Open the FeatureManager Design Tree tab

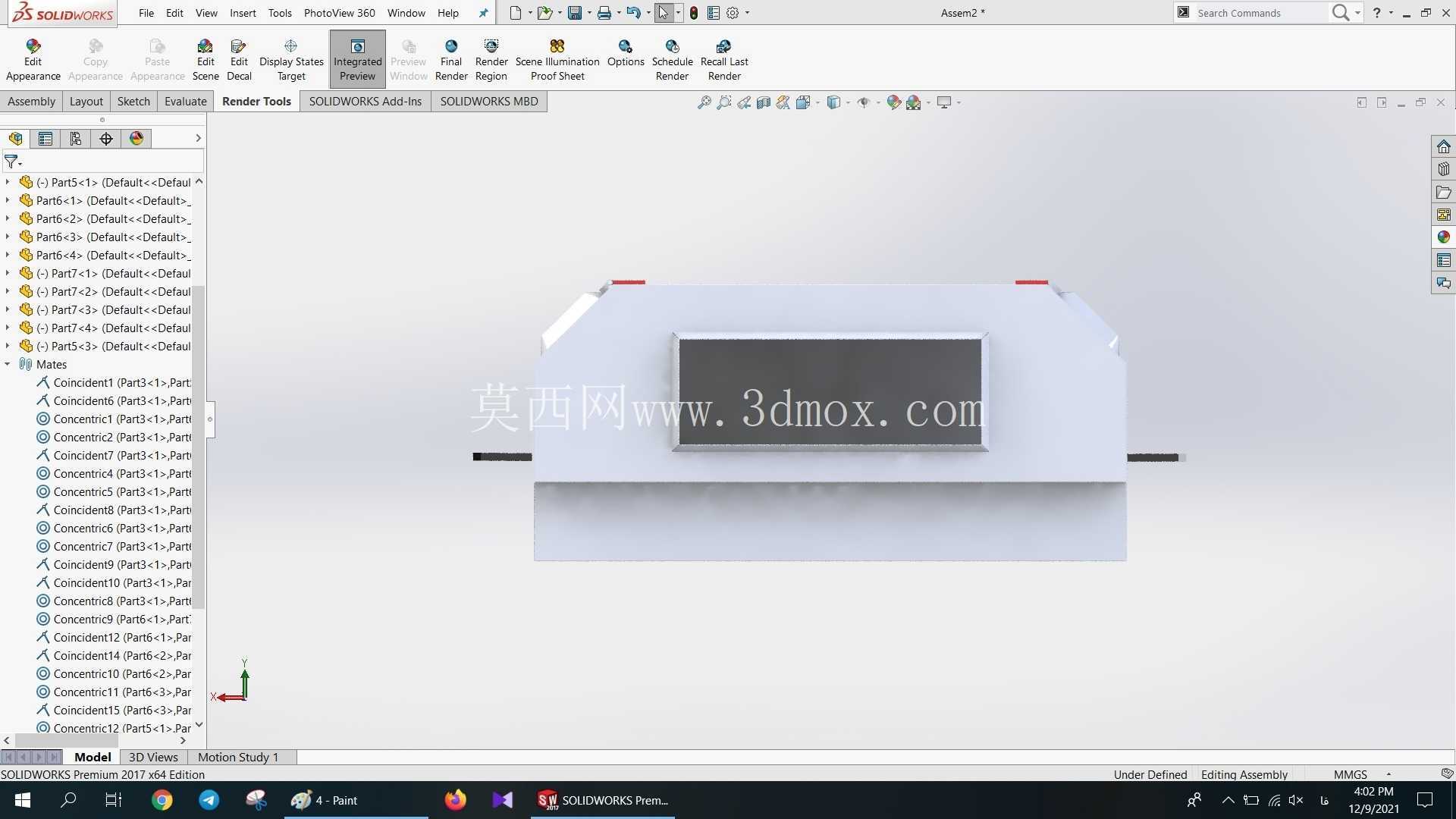[15, 138]
